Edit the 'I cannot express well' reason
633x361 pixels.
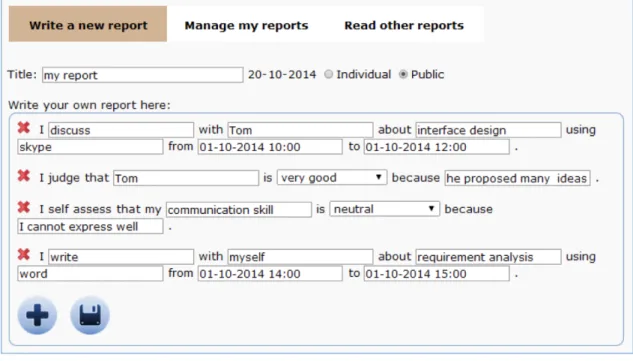(x=90, y=226)
